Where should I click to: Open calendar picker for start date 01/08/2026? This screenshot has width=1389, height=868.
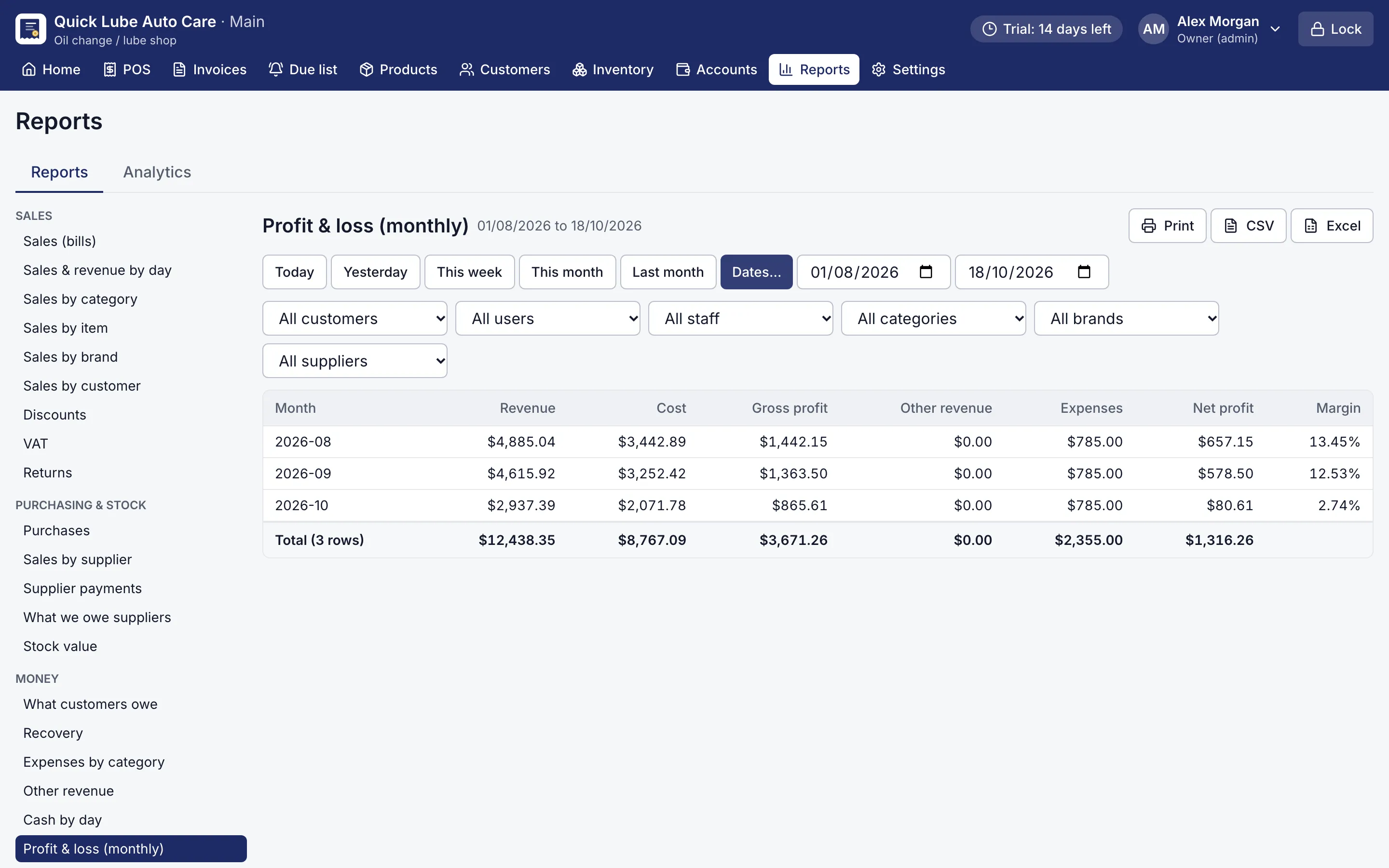926,271
